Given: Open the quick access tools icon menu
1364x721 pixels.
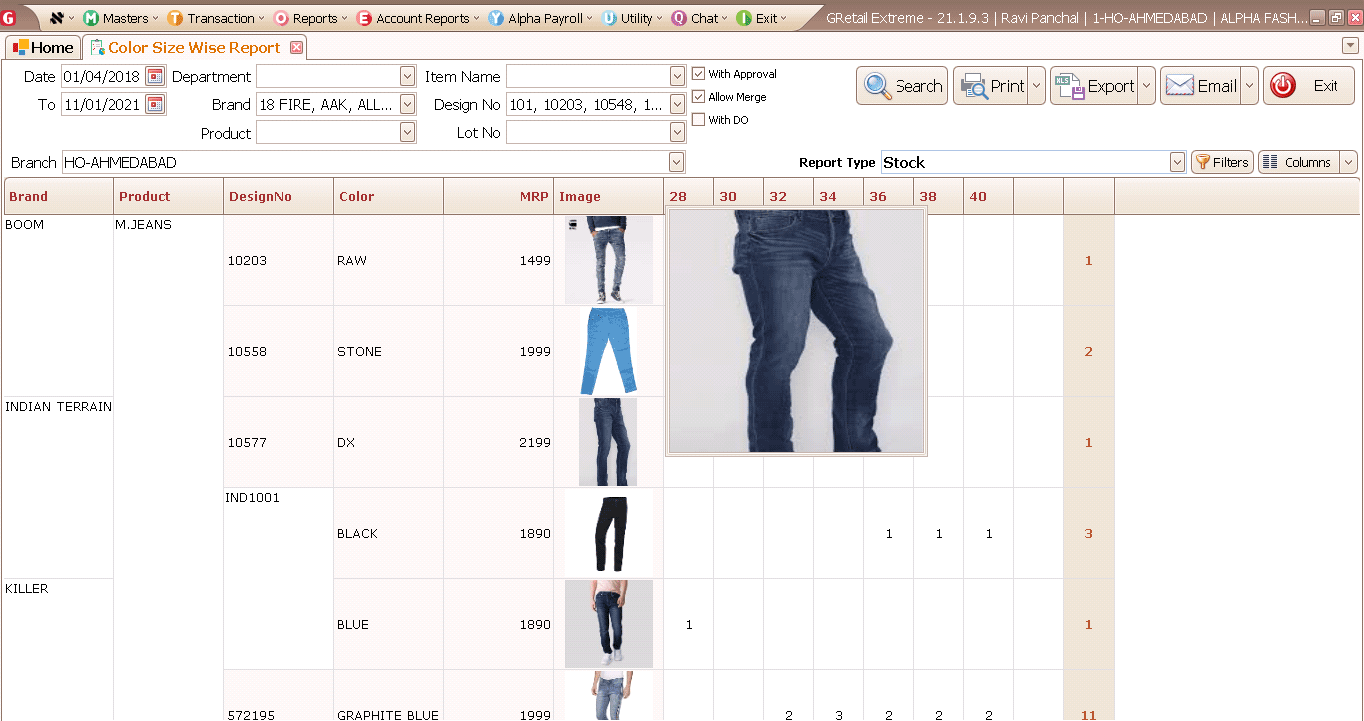Looking at the screenshot, I should 61,18.
